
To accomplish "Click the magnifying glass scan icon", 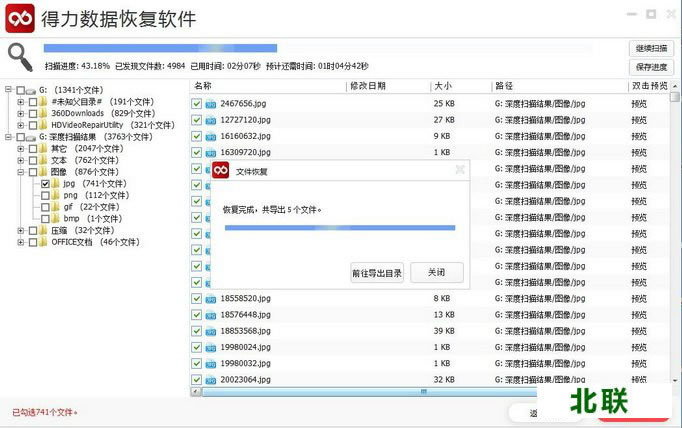I will tap(20, 58).
